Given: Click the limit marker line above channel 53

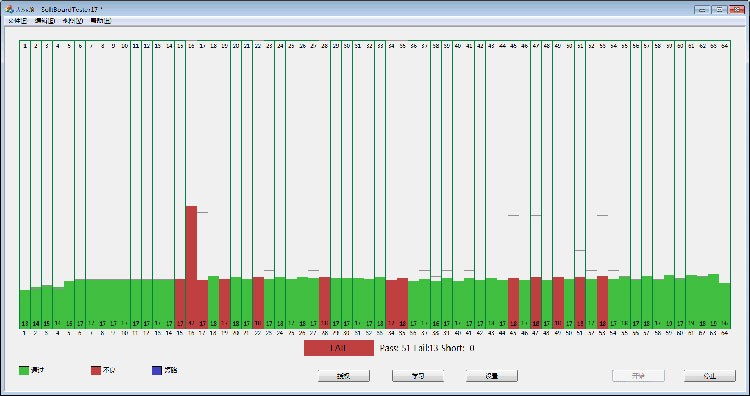Looking at the screenshot, I should [x=602, y=215].
